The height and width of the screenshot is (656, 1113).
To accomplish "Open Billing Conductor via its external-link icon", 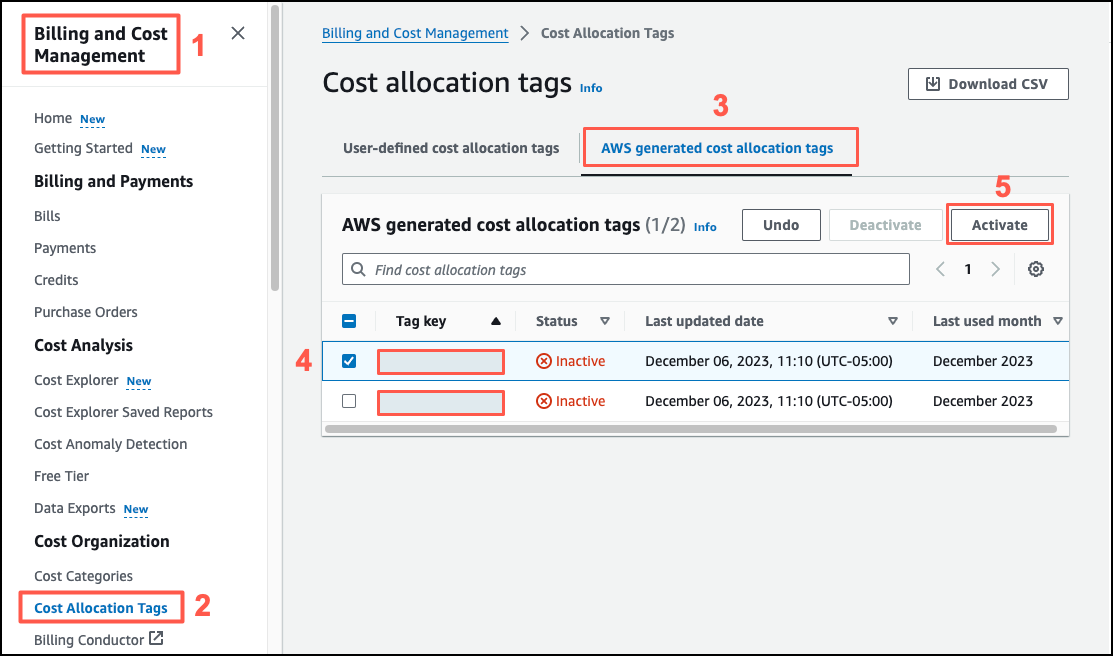I will [x=155, y=639].
